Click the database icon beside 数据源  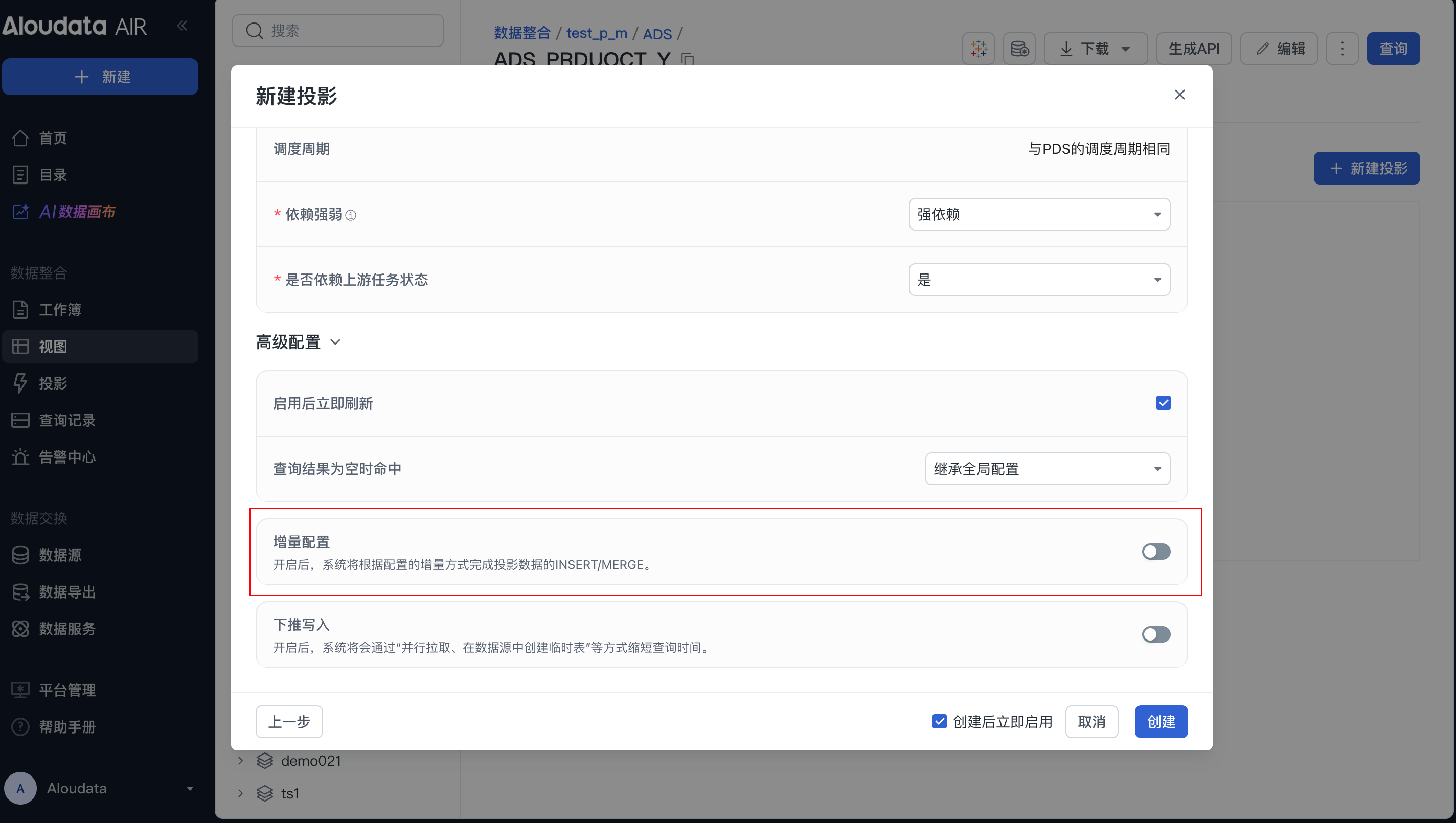[x=20, y=555]
